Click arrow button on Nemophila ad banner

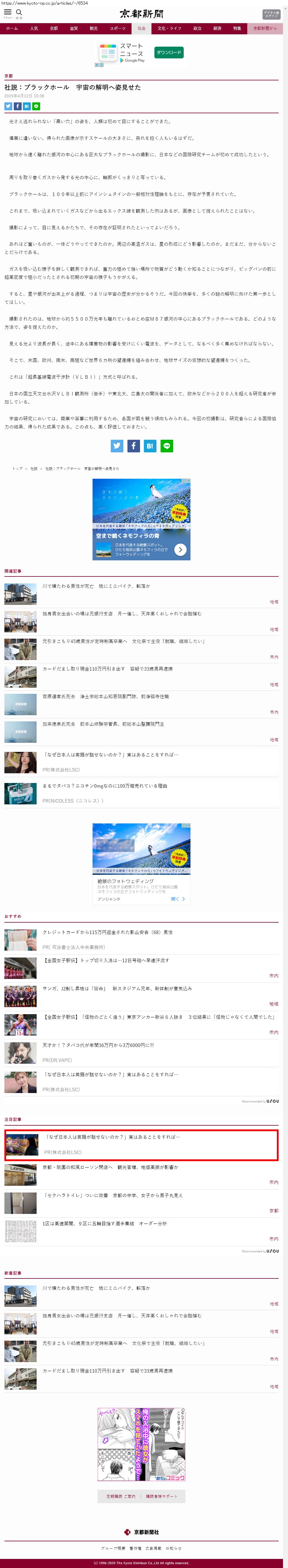point(180,550)
